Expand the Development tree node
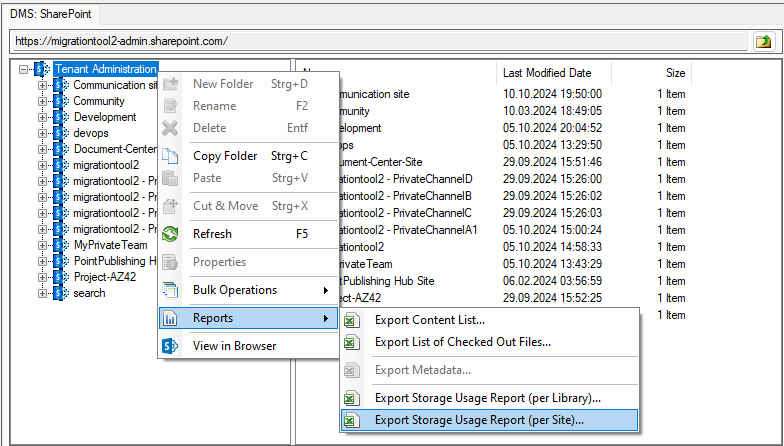The height and width of the screenshot is (446, 784). pos(42,118)
